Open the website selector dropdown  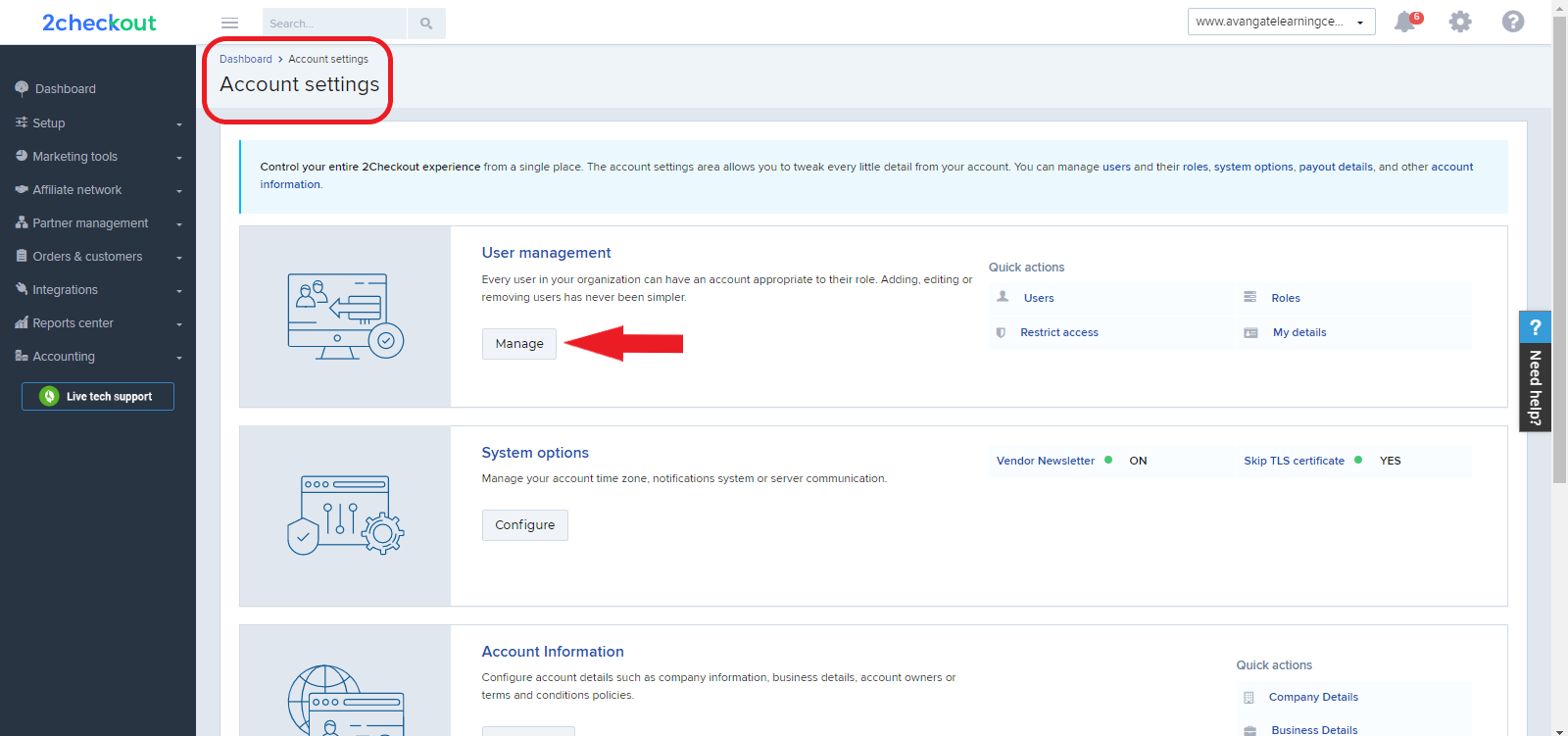tap(1281, 22)
